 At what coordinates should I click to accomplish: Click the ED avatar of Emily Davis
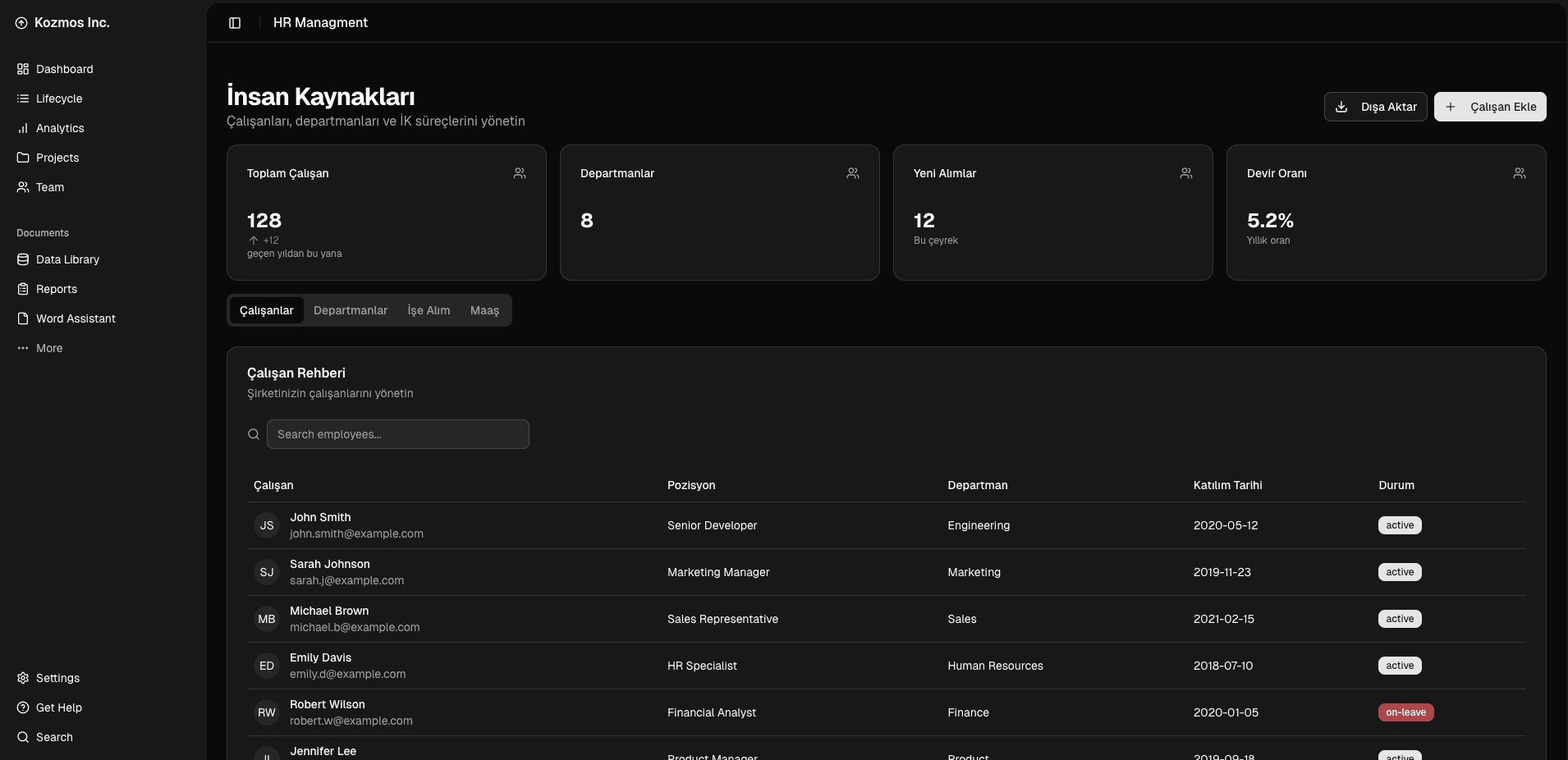[x=267, y=666]
